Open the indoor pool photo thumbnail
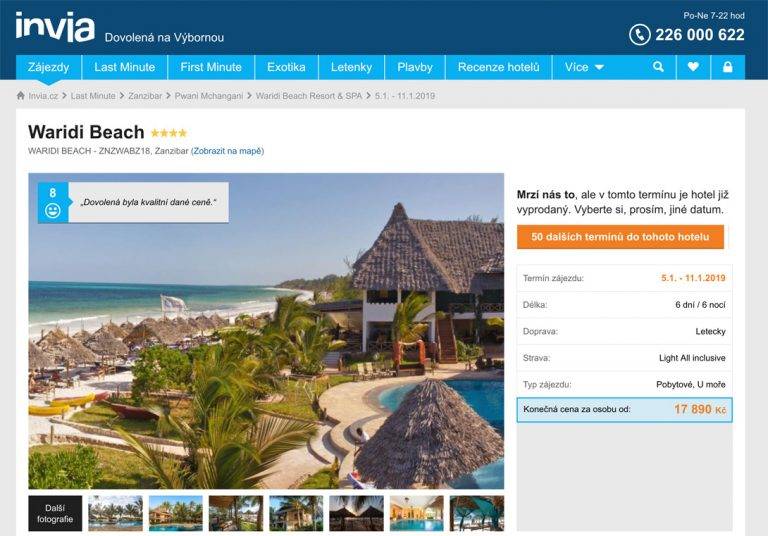Image resolution: width=768 pixels, height=536 pixels. tap(417, 513)
